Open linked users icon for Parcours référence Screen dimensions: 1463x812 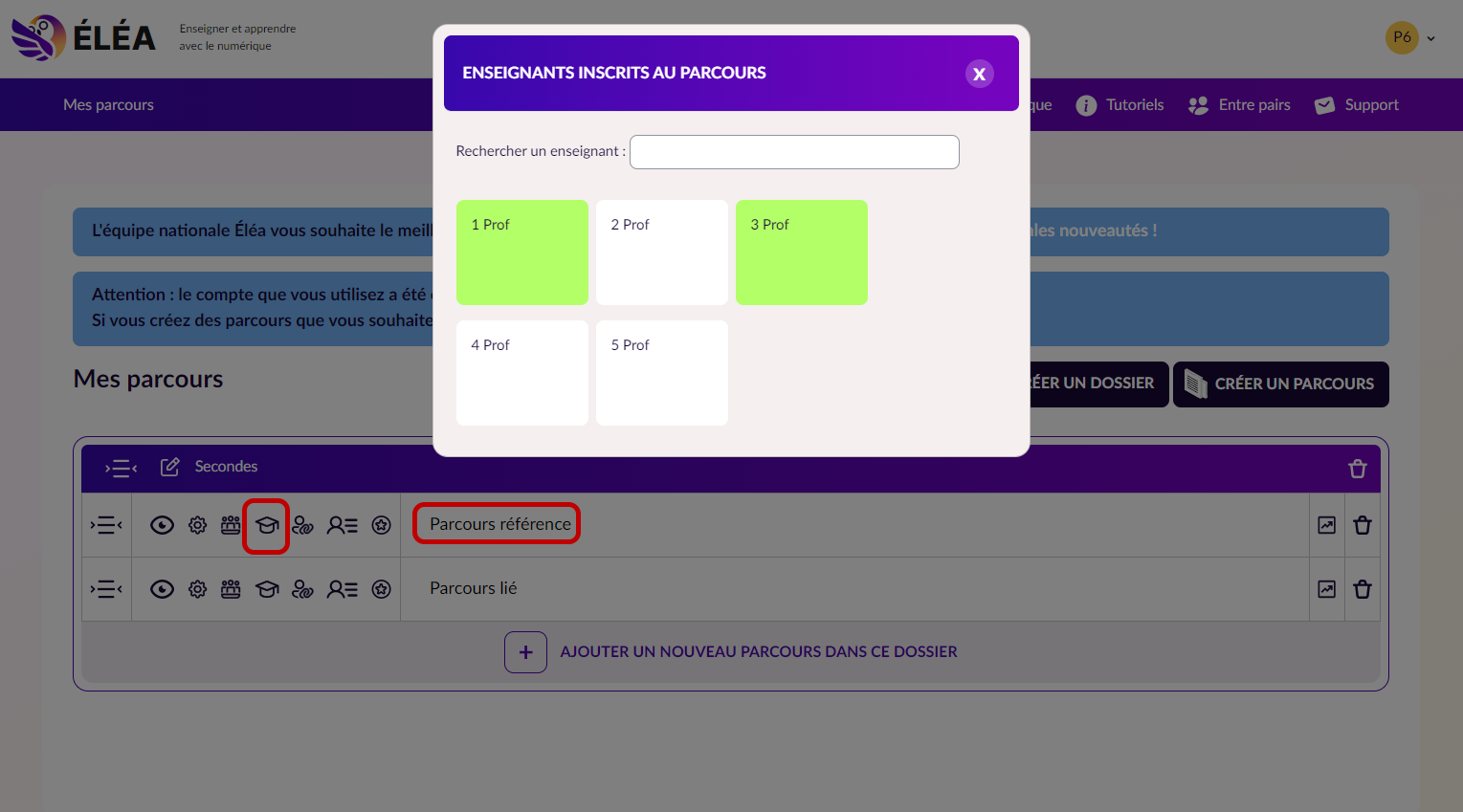(302, 525)
